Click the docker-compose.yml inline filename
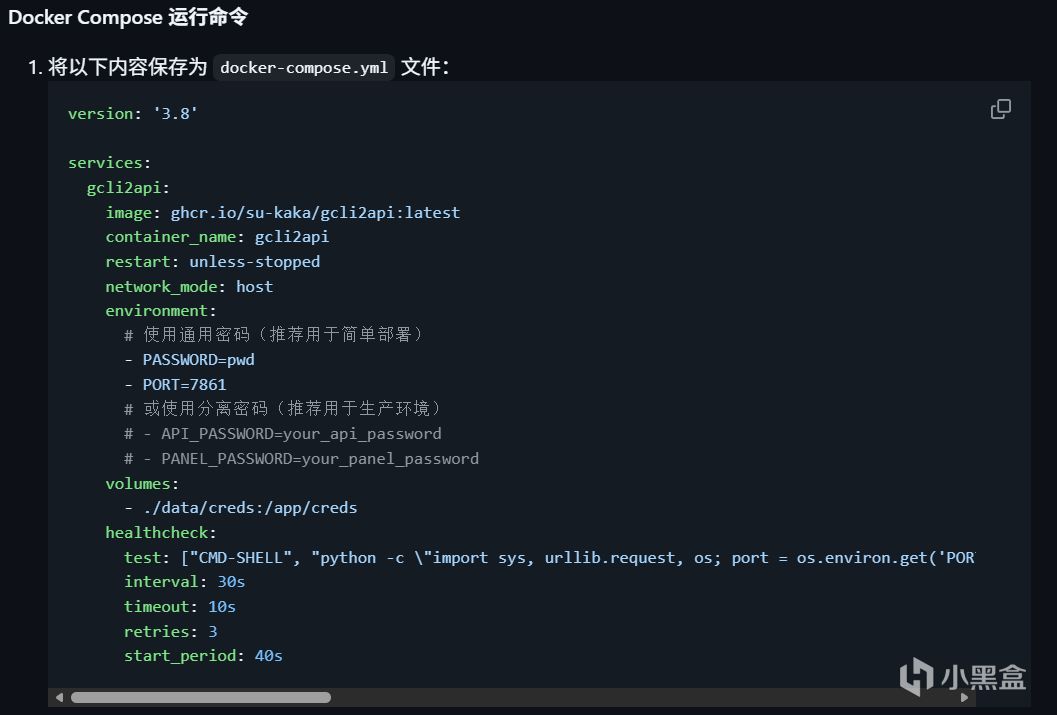Screen dimensions: 1057x715 [x=304, y=68]
